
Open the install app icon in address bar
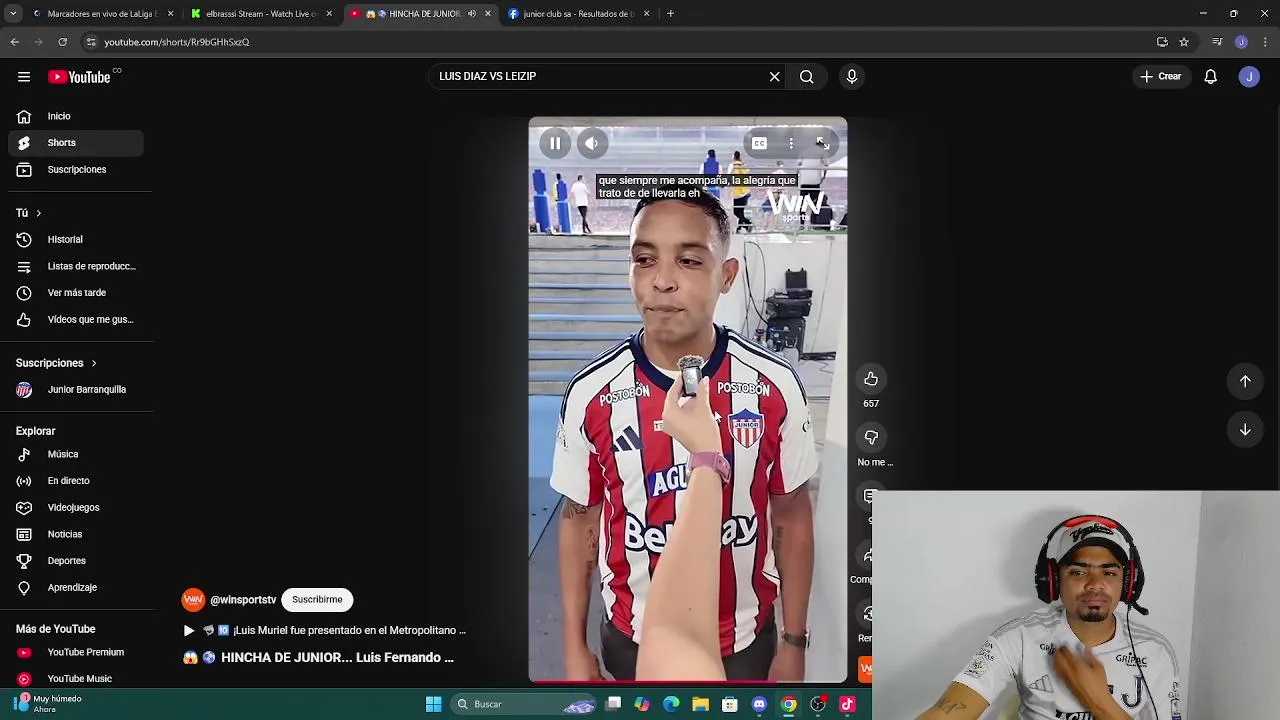[1162, 42]
